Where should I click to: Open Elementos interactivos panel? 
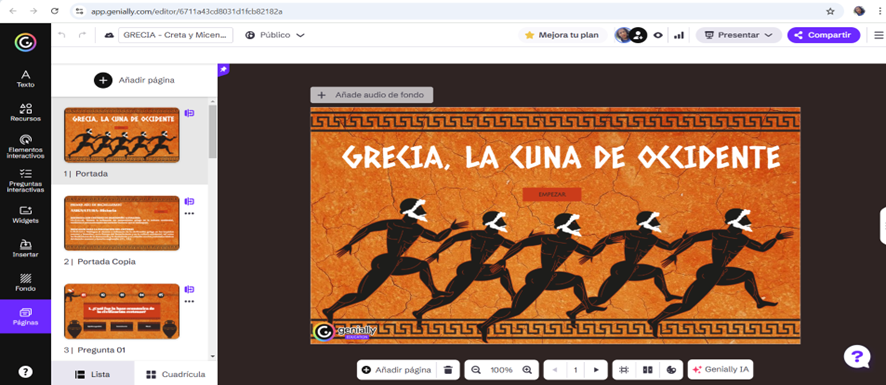pos(25,146)
